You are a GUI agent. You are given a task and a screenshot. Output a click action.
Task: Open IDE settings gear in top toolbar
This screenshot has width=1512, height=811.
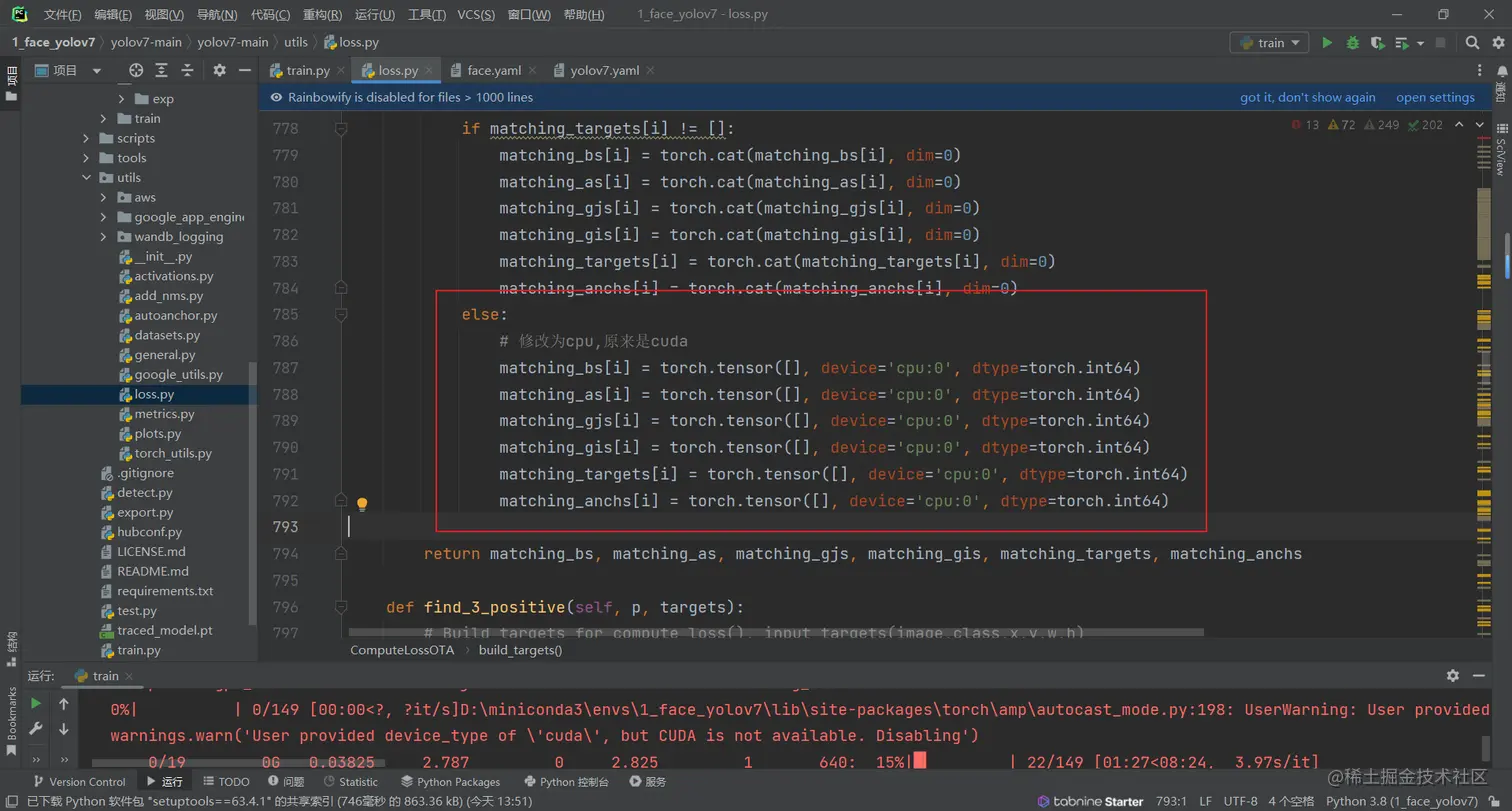(x=1497, y=43)
